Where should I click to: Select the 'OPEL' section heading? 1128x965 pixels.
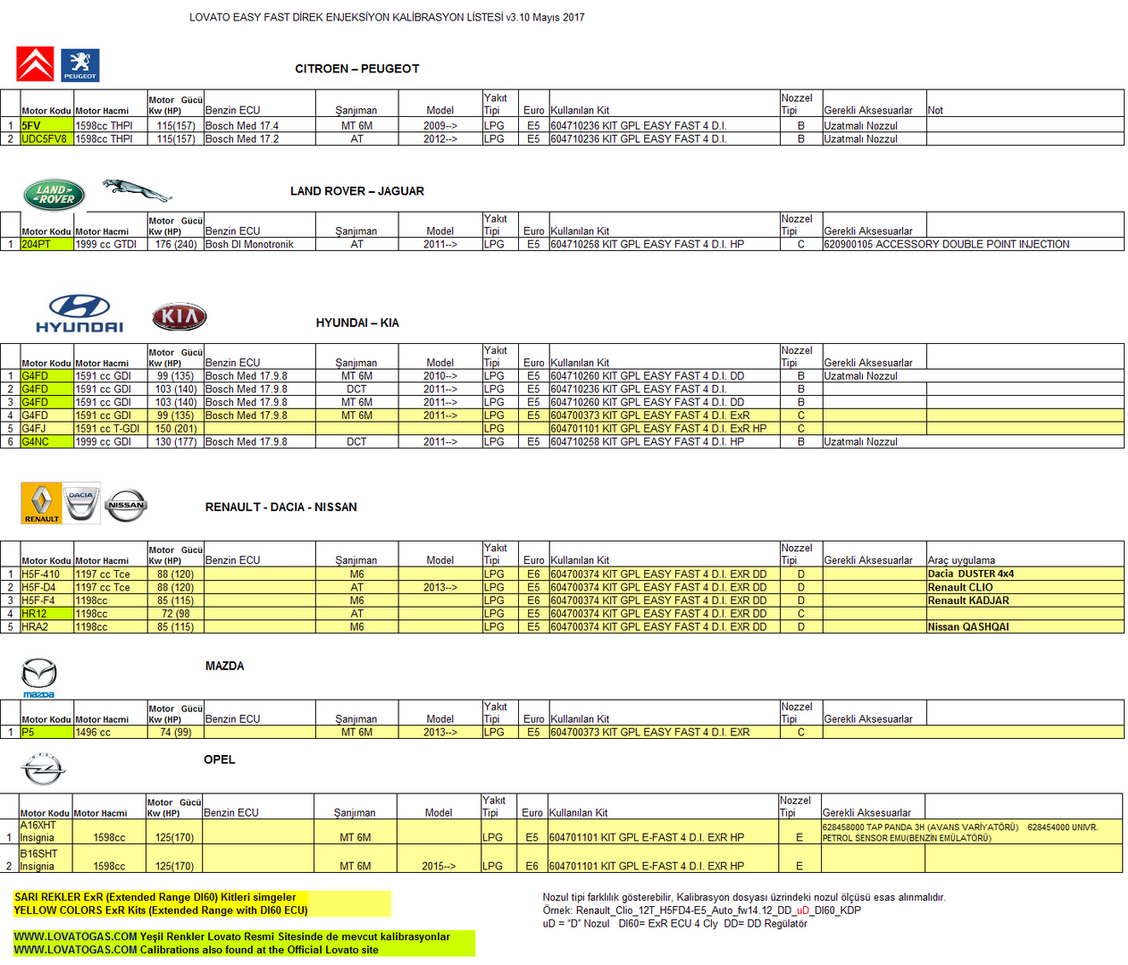[219, 760]
